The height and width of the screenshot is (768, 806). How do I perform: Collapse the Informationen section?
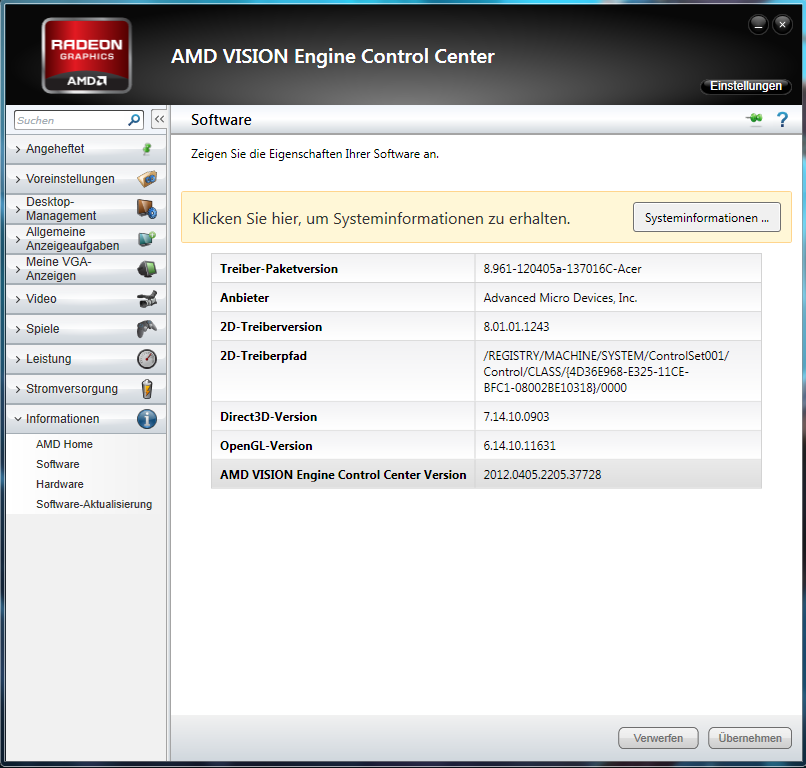[86, 418]
